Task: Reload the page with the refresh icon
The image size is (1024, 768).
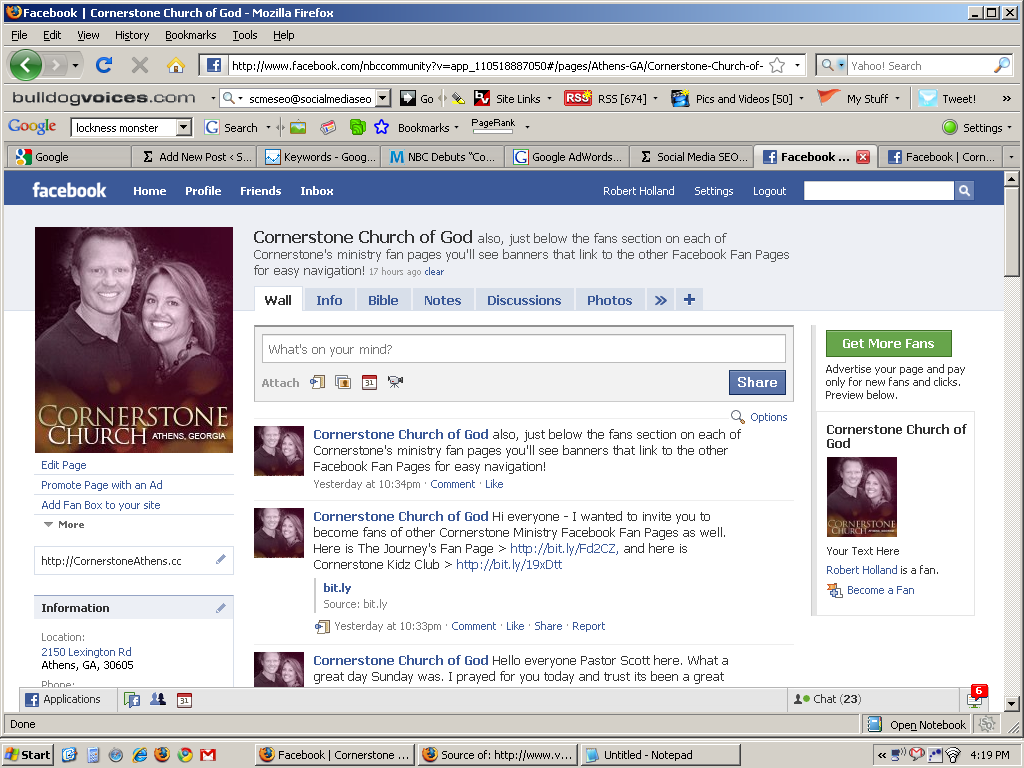Action: (x=104, y=65)
